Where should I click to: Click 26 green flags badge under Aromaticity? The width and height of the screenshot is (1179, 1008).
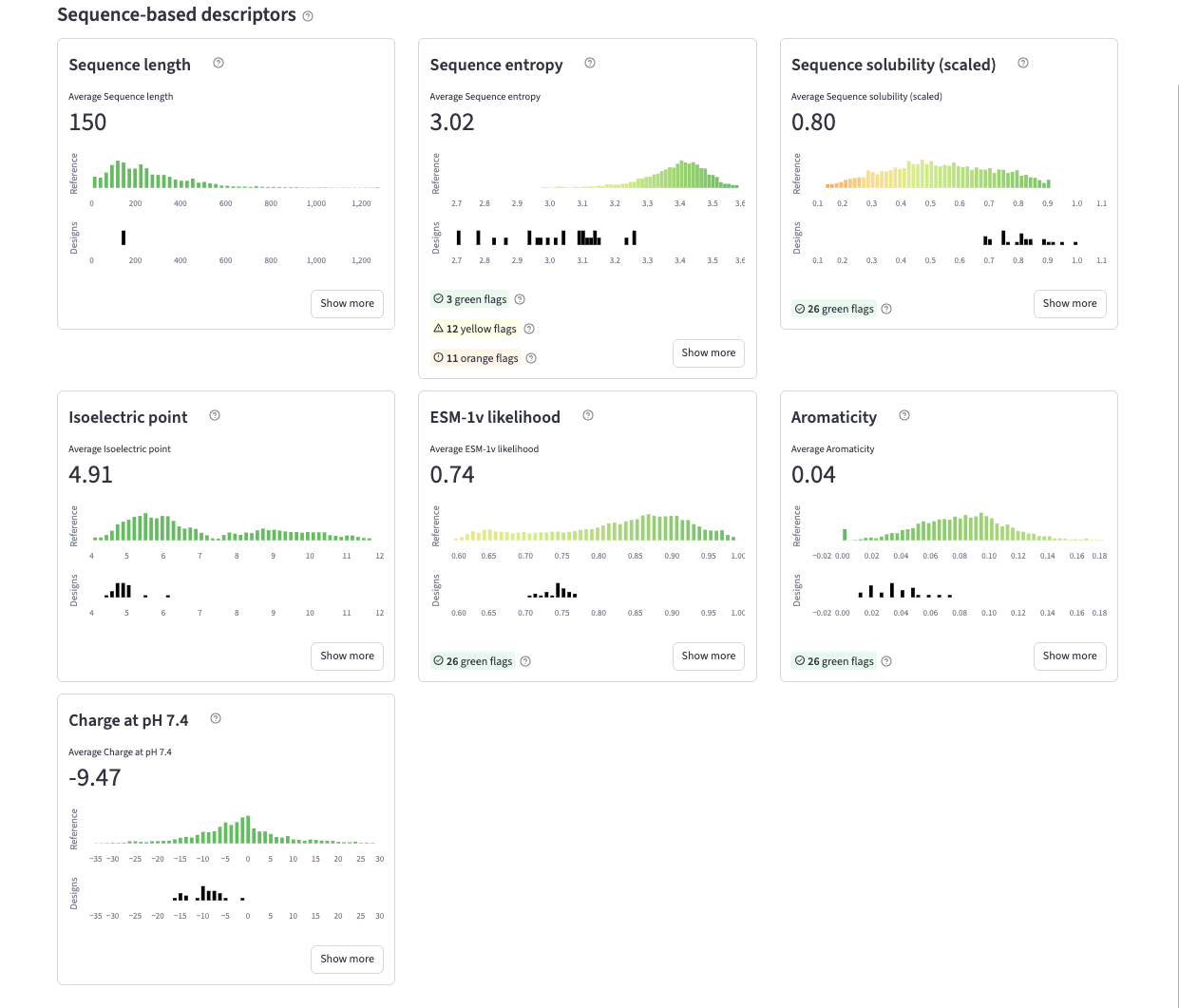834,661
